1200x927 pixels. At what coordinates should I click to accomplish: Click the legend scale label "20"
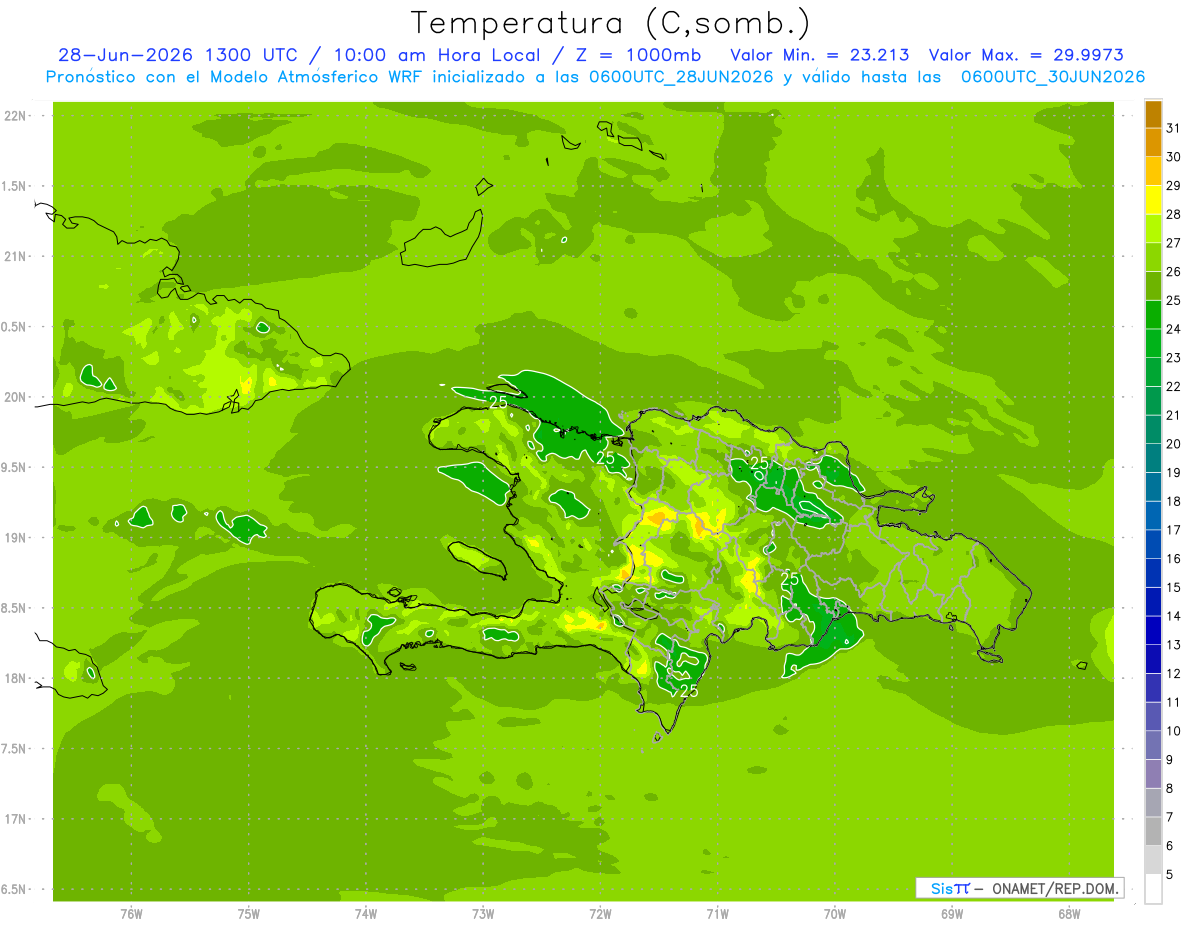1174,444
